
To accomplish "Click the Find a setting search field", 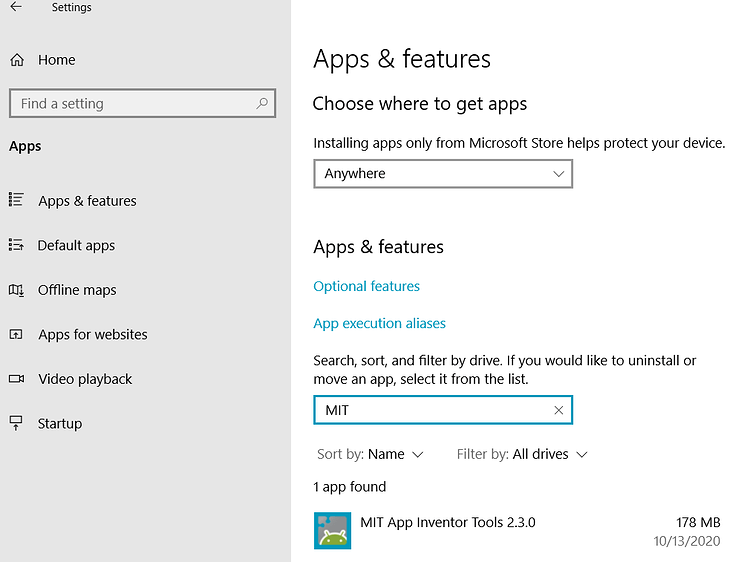I will coord(142,103).
